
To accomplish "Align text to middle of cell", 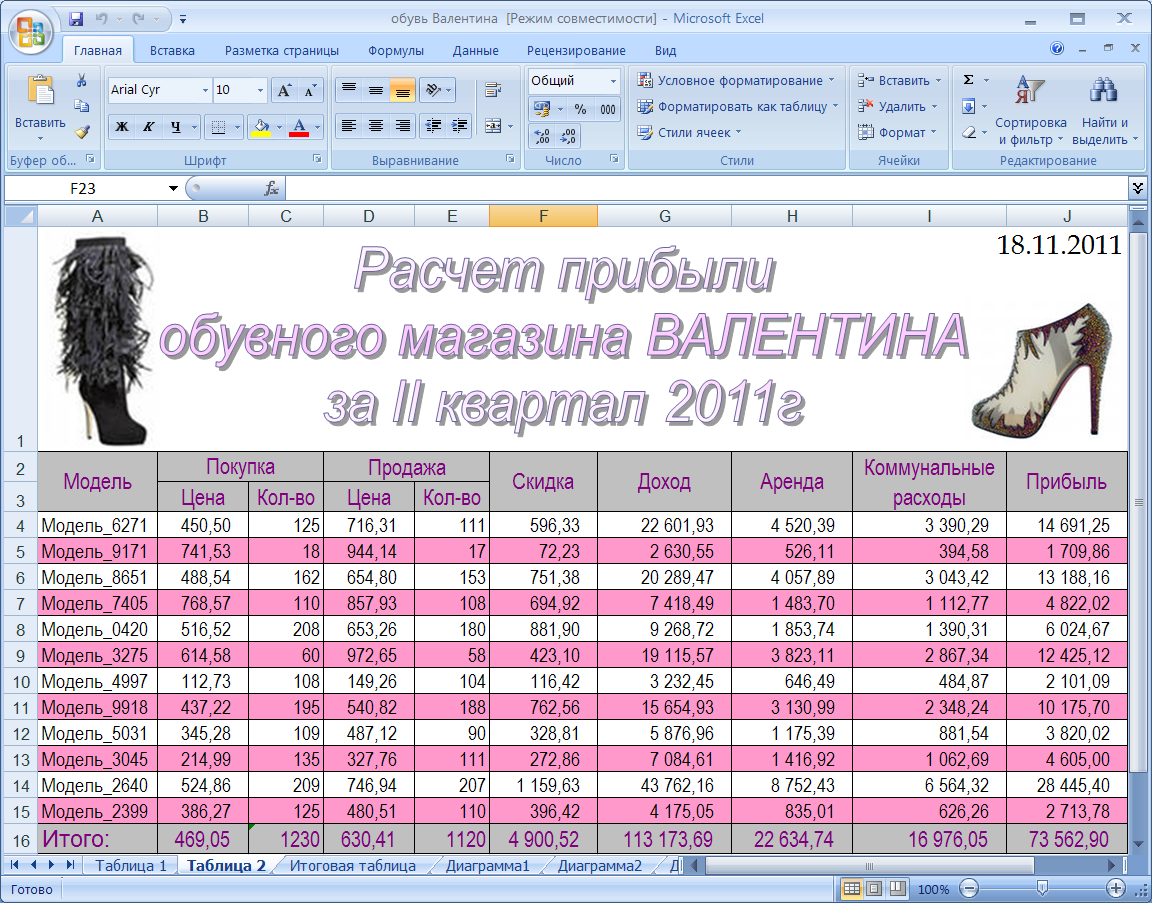I will [375, 90].
